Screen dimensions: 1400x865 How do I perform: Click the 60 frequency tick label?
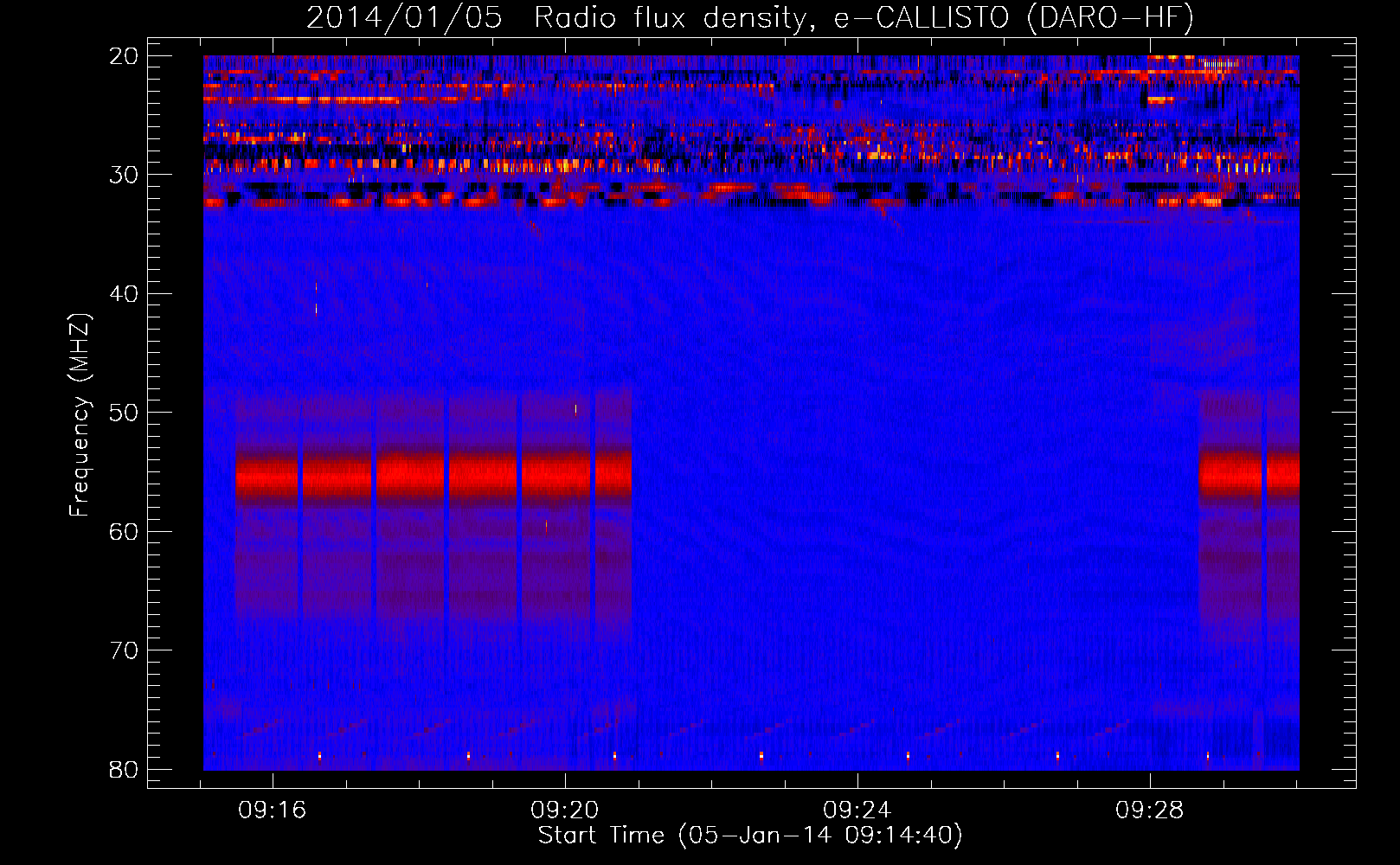125,532
